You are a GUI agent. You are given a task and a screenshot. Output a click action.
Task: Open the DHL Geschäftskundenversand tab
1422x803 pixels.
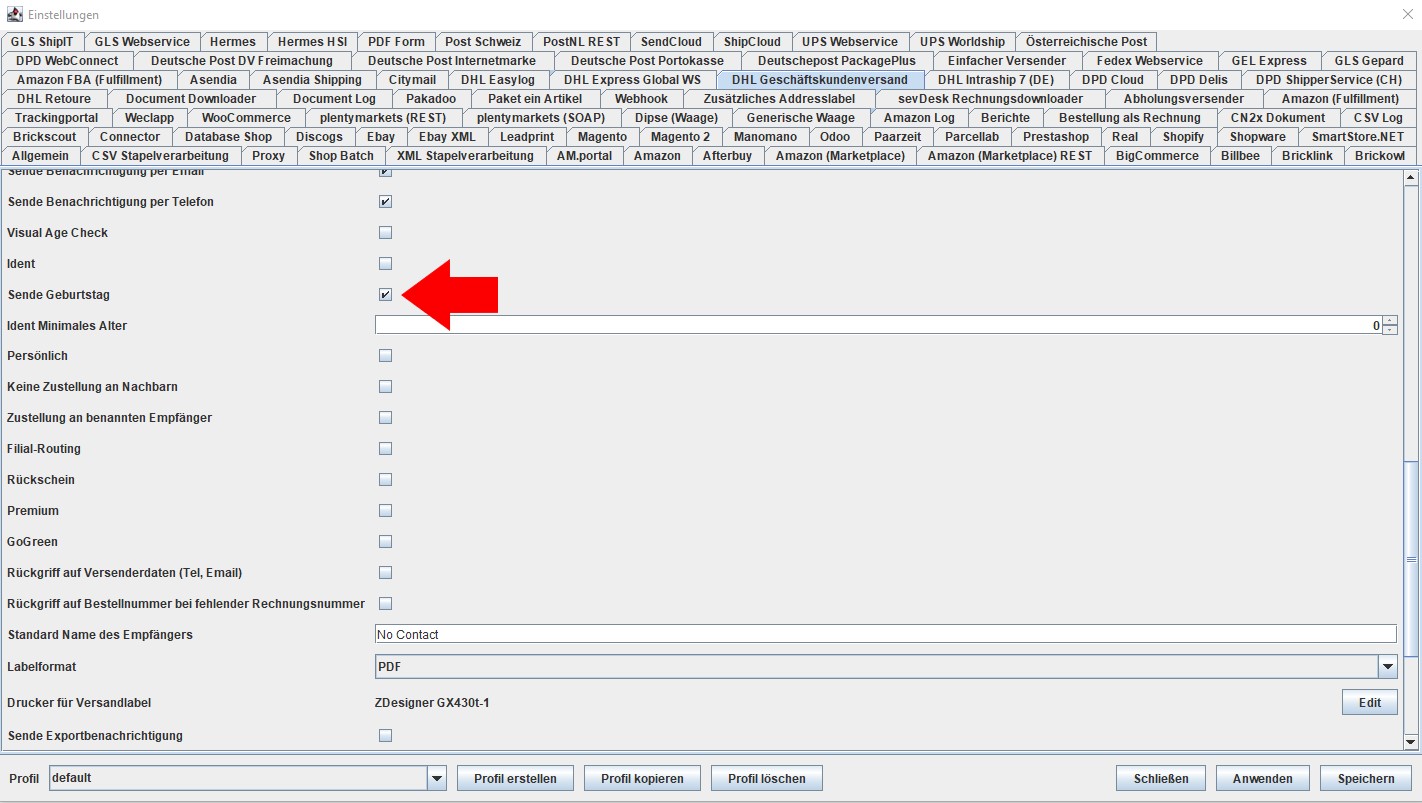[820, 80]
